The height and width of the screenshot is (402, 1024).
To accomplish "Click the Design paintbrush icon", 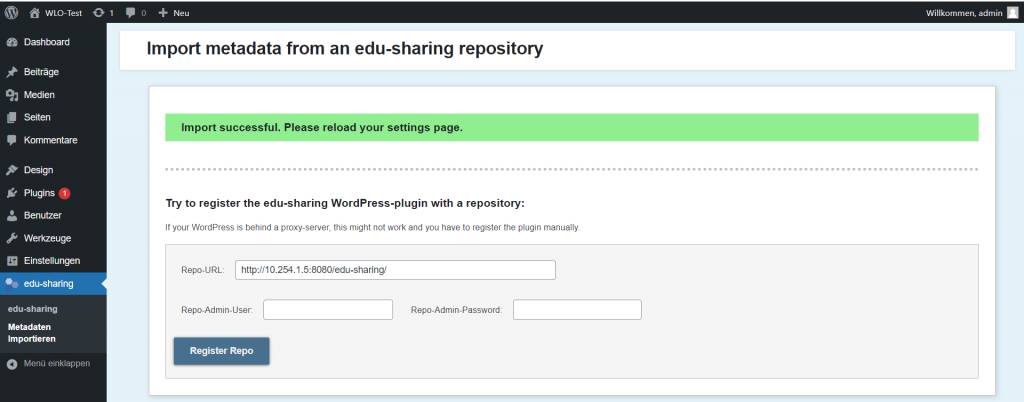I will (x=12, y=170).
